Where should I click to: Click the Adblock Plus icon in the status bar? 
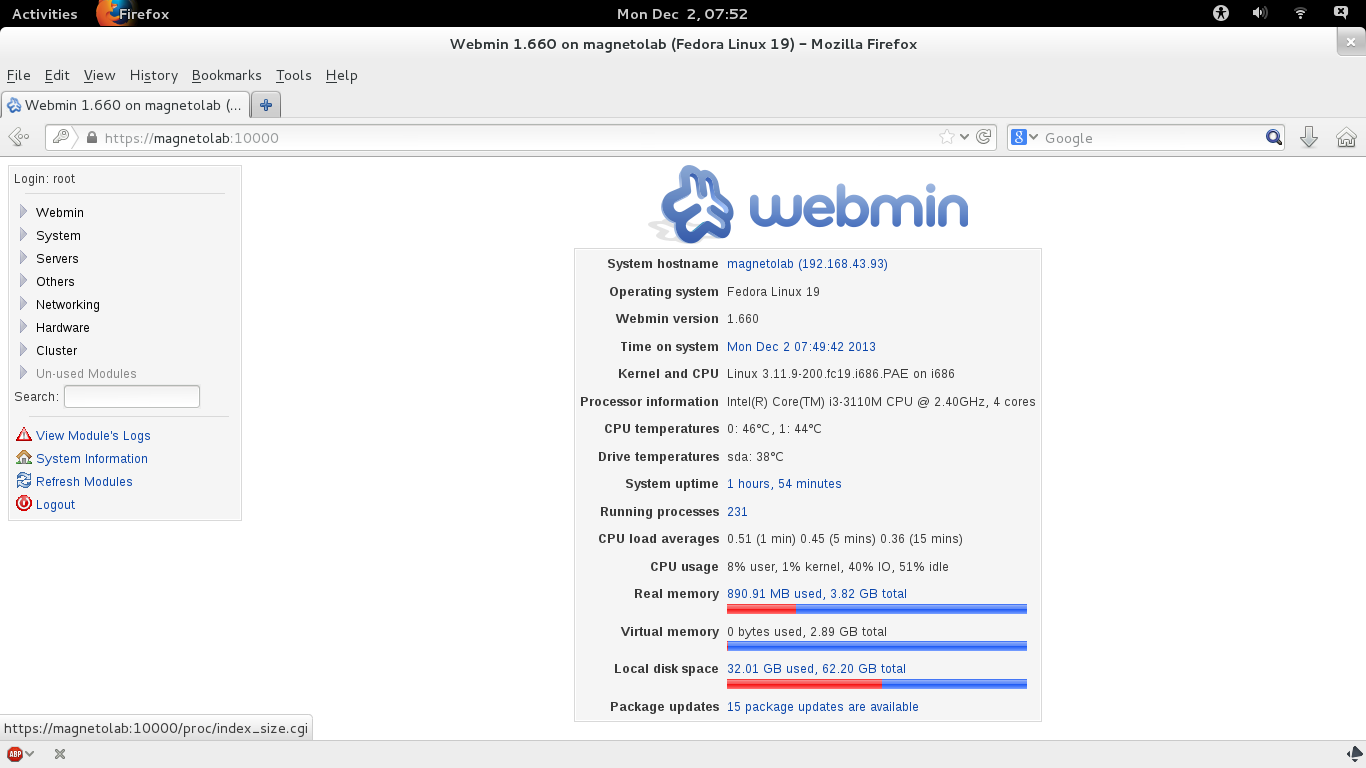coord(14,753)
